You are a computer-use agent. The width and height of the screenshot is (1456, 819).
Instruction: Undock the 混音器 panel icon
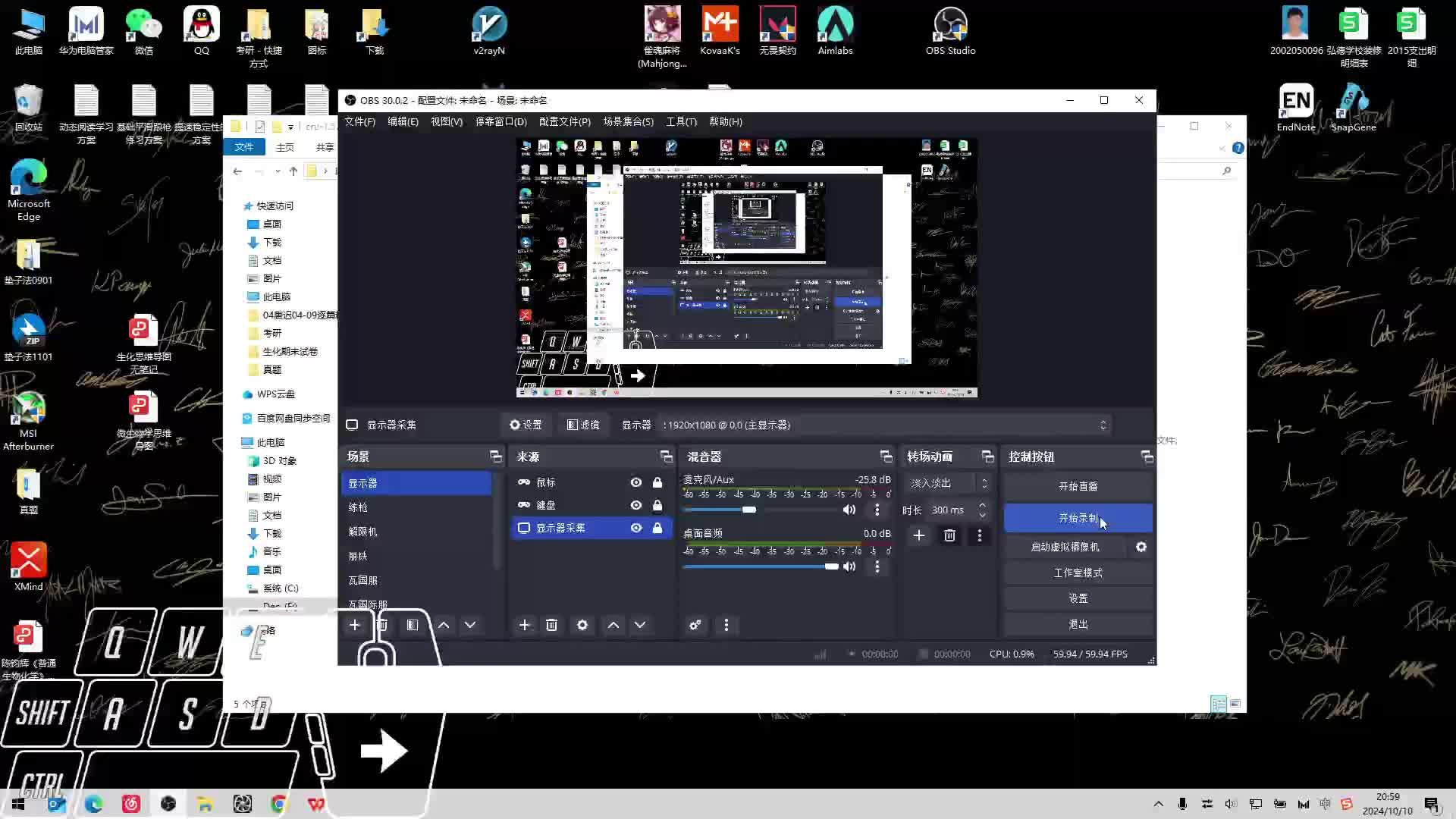(886, 457)
